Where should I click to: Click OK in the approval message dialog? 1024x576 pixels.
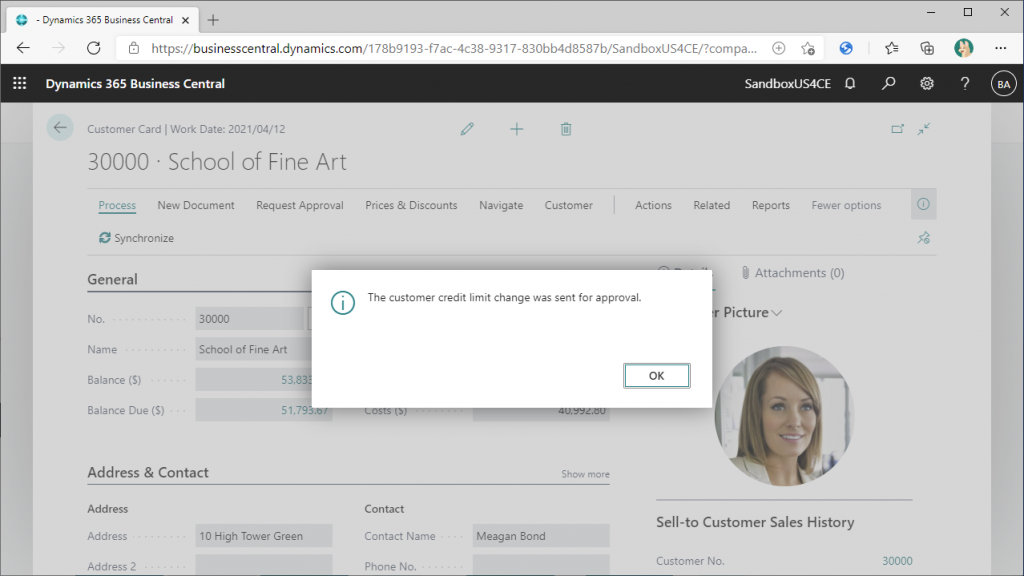pyautogui.click(x=656, y=376)
